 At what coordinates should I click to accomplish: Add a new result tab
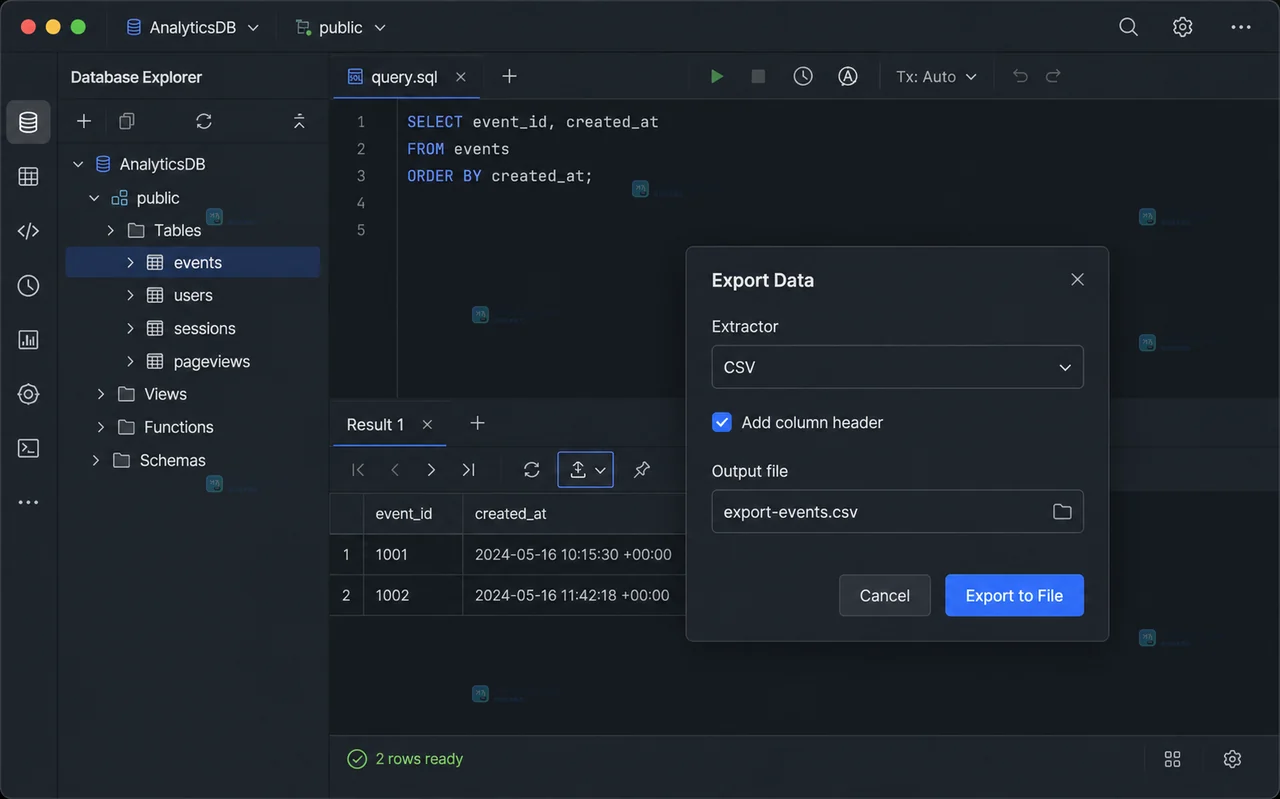point(477,424)
